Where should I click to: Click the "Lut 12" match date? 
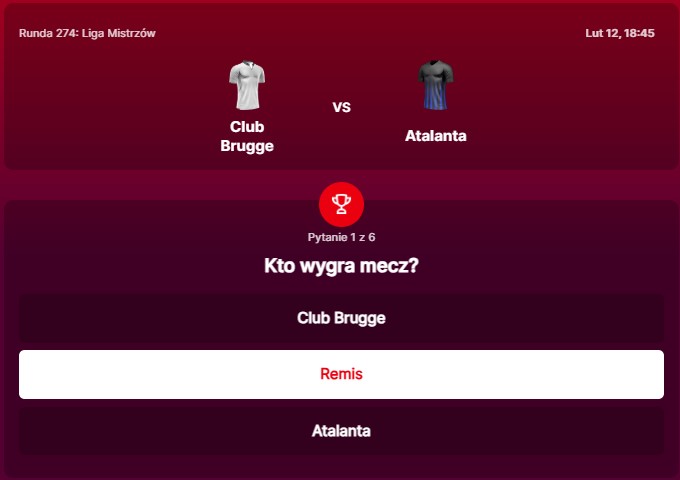600,33
